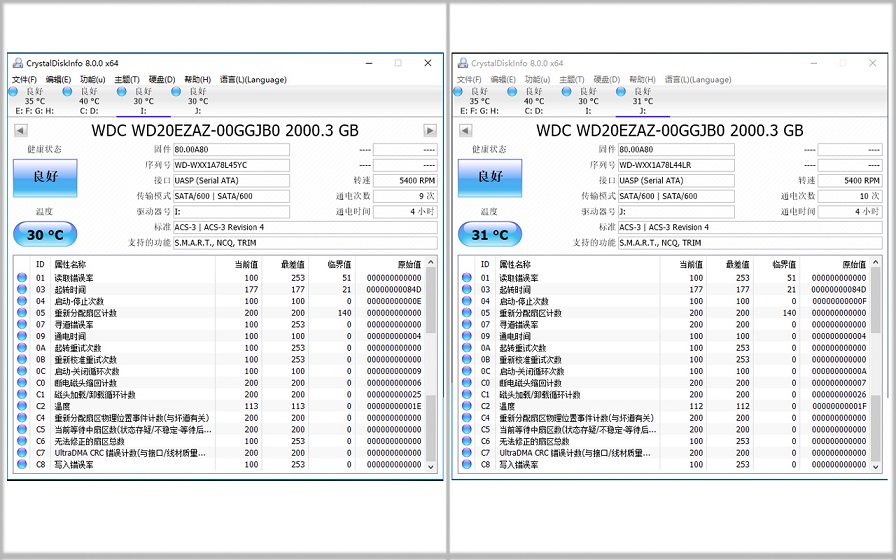
Task: Select 40 °C C: D: disk in right window
Action: click(x=533, y=101)
